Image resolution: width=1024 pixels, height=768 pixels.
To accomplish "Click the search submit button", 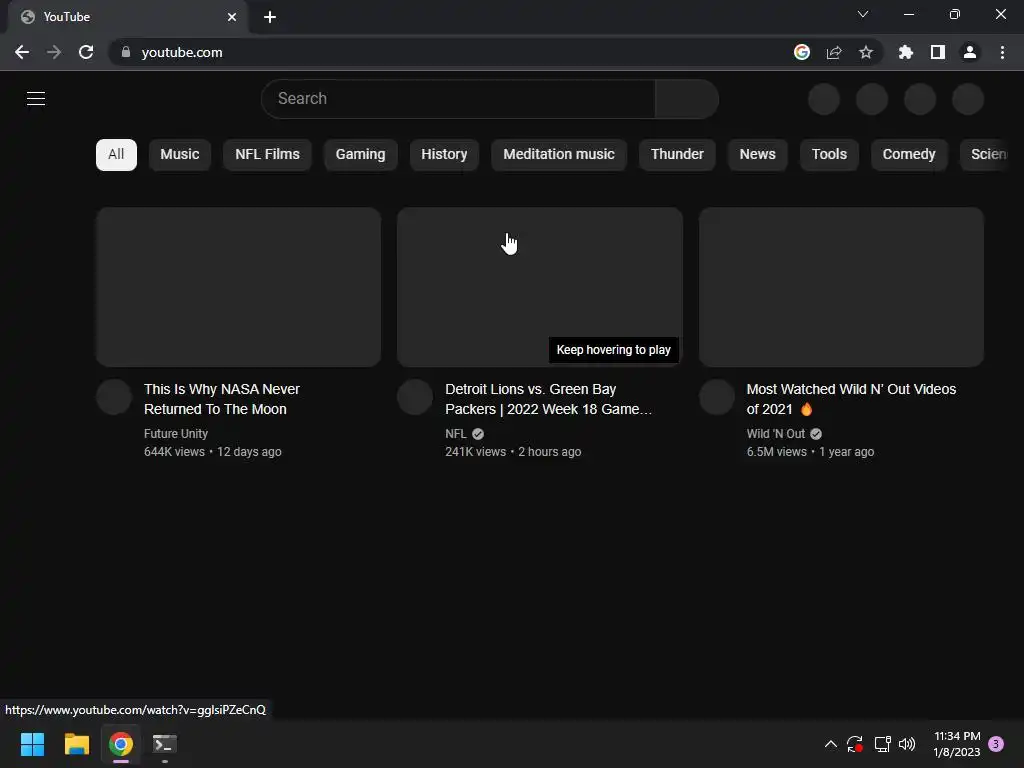I will 687,99.
